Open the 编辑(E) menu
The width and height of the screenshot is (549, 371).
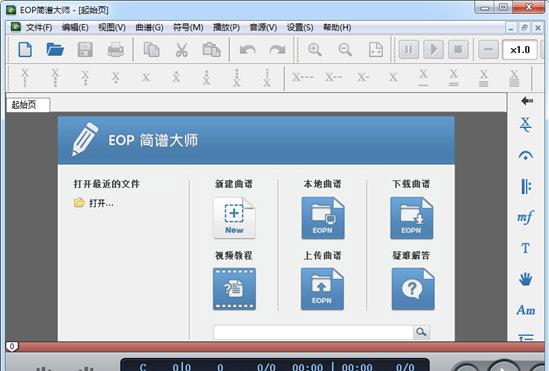[75, 27]
